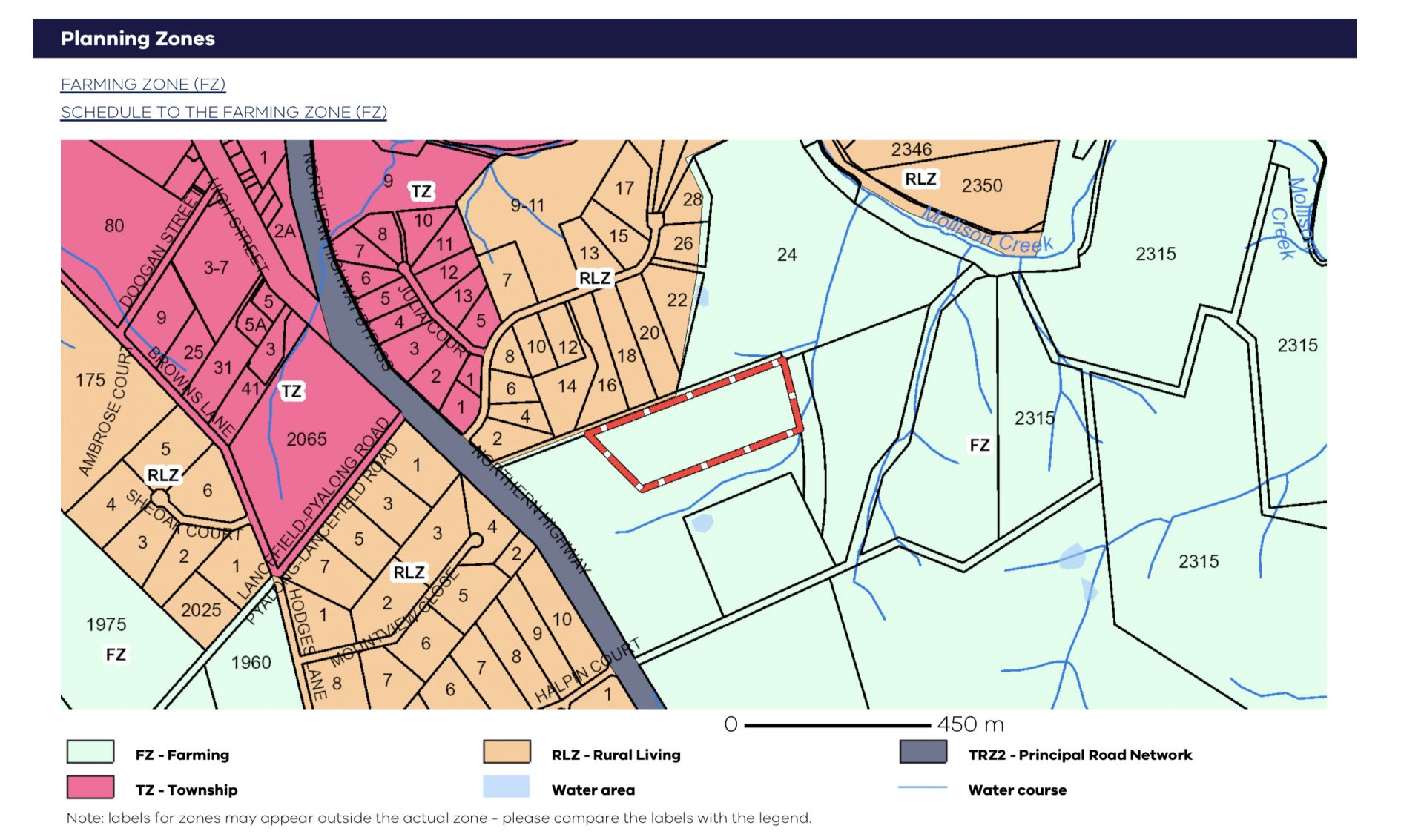Click the RLZ - Rural Living legend swatch
Screen dimensions: 1424x840
point(507,752)
